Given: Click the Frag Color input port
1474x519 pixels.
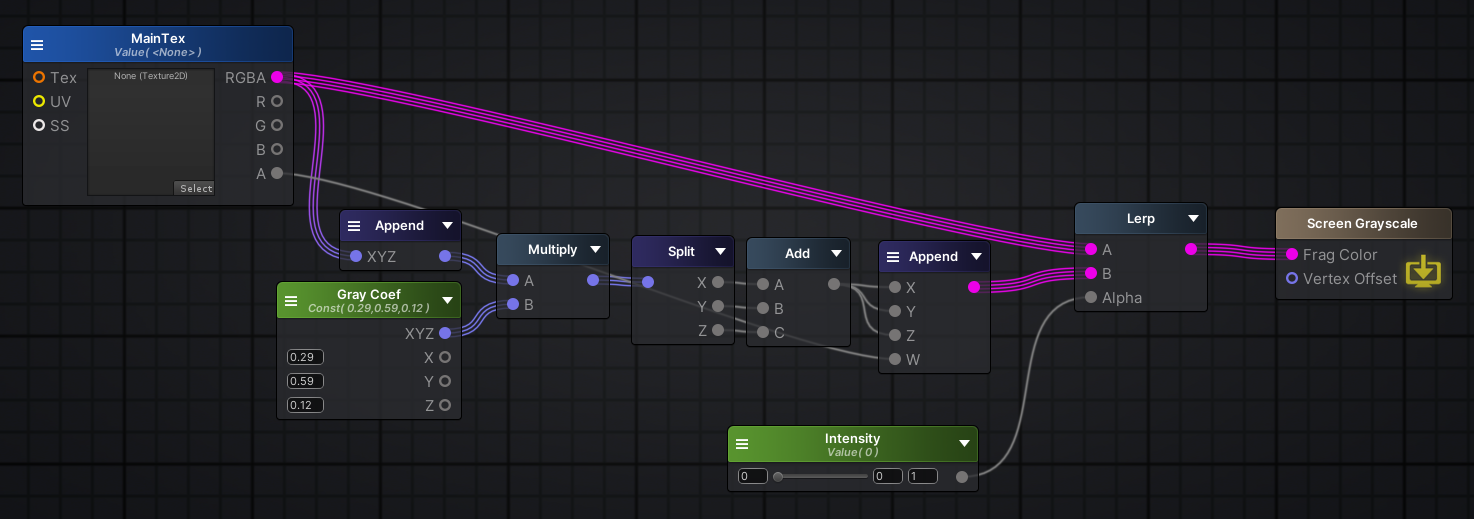Looking at the screenshot, I should [x=1293, y=254].
